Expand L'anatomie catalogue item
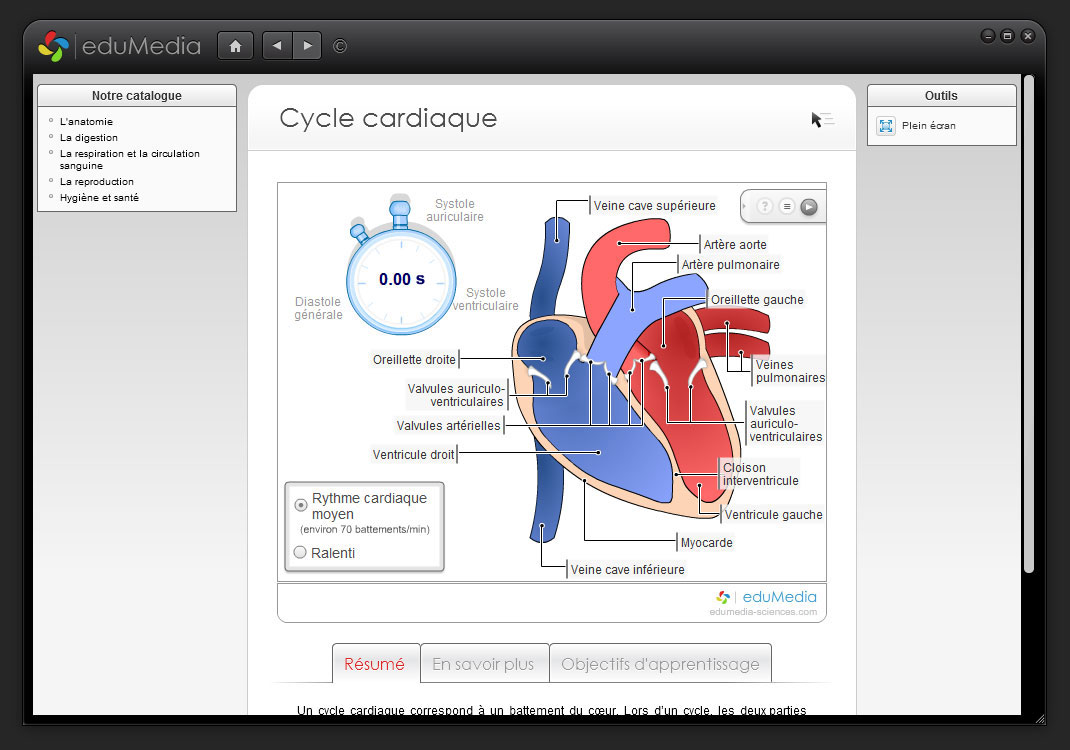The image size is (1070, 750). [86, 122]
